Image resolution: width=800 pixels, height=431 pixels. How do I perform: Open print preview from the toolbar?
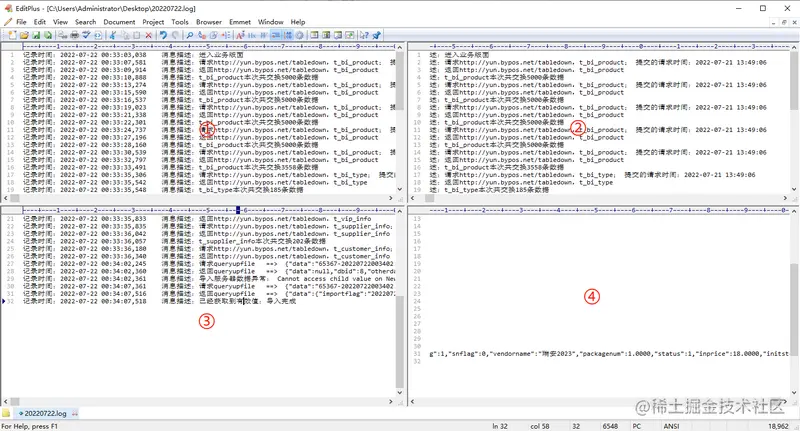[62, 35]
